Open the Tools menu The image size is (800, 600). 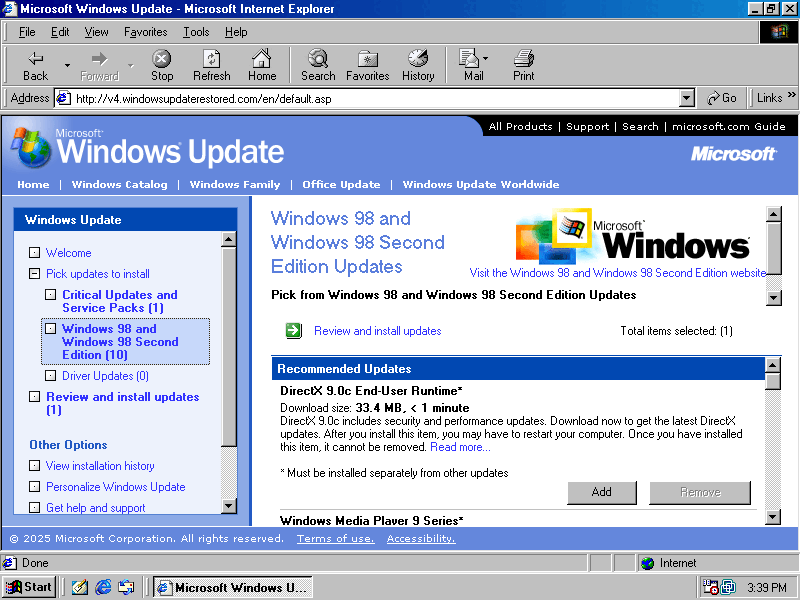[196, 32]
